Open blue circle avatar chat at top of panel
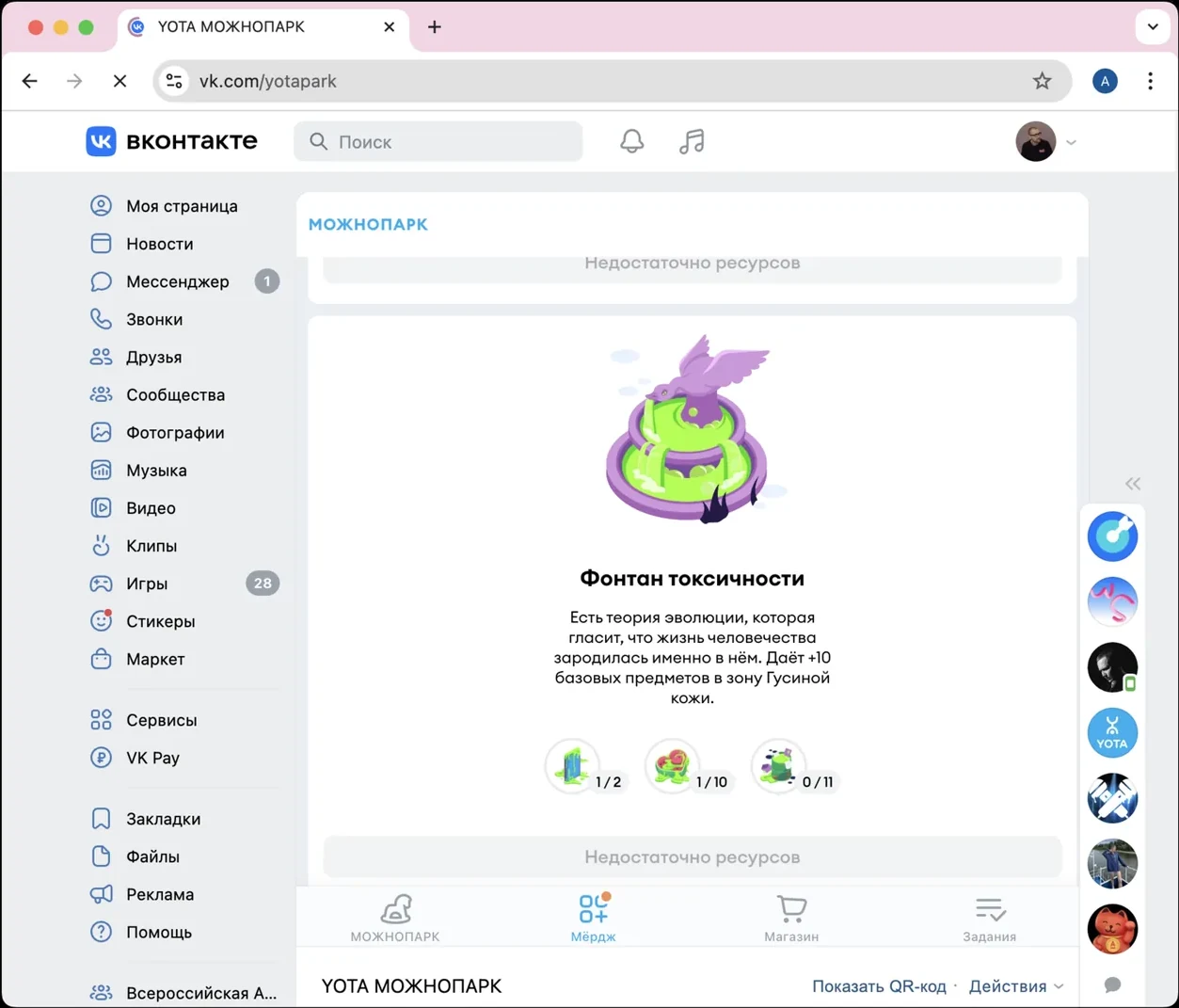The height and width of the screenshot is (1008, 1179). click(x=1112, y=536)
